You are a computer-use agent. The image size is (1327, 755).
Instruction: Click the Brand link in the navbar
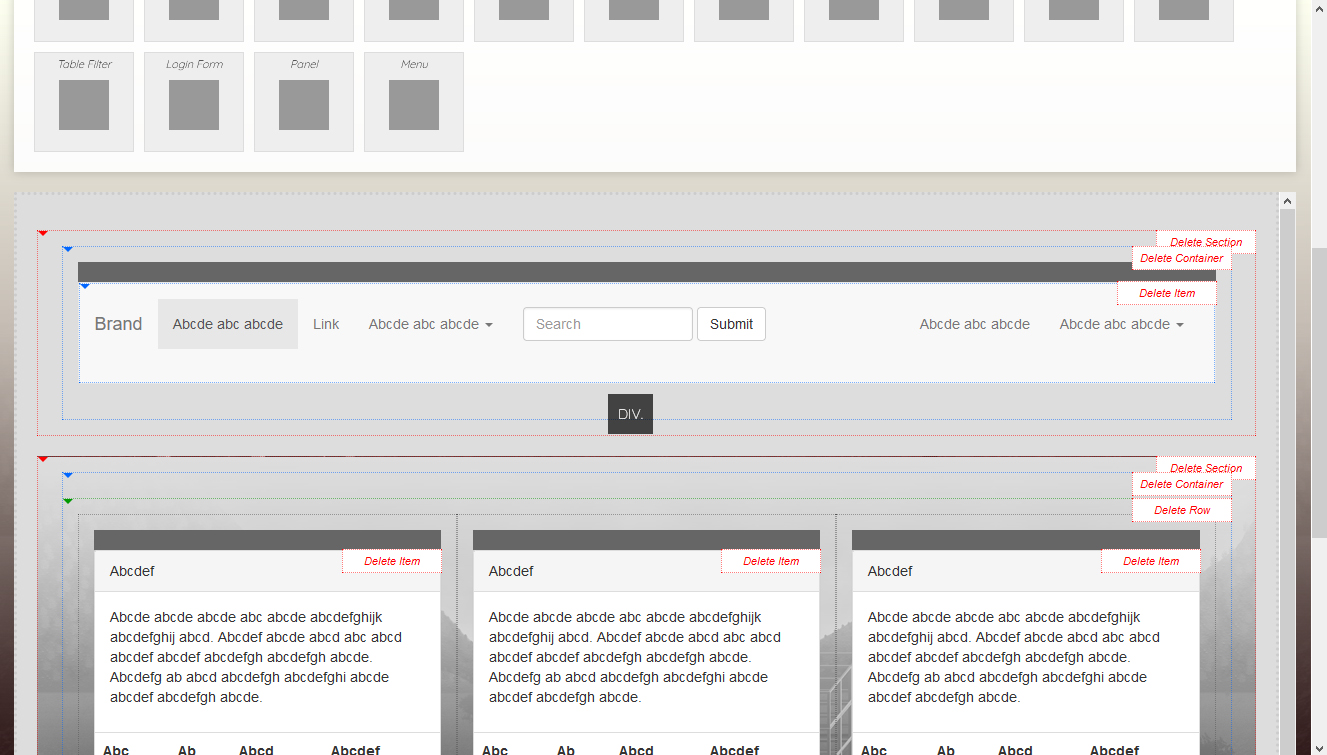click(118, 324)
